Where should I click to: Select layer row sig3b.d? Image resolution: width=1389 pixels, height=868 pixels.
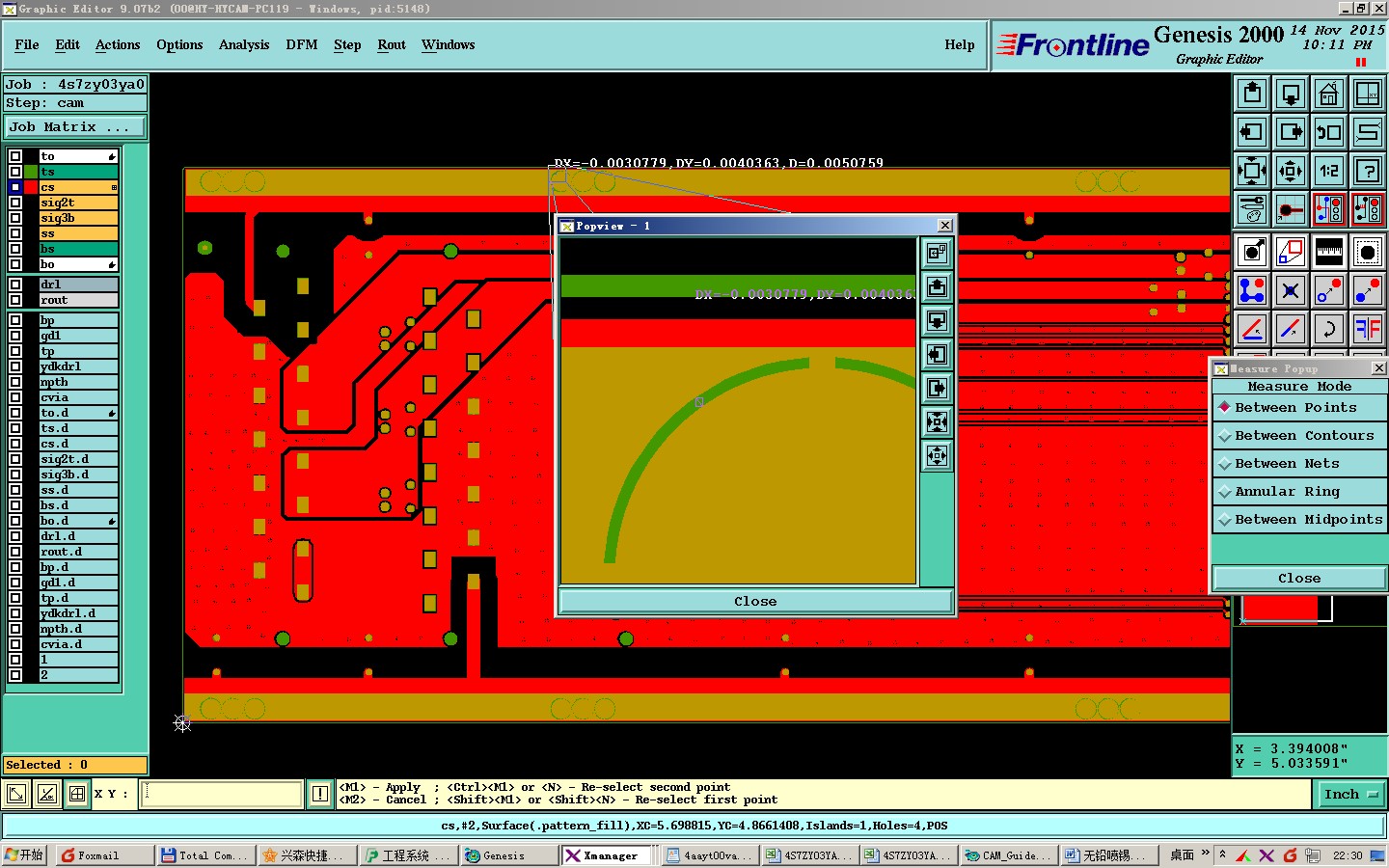(78, 475)
